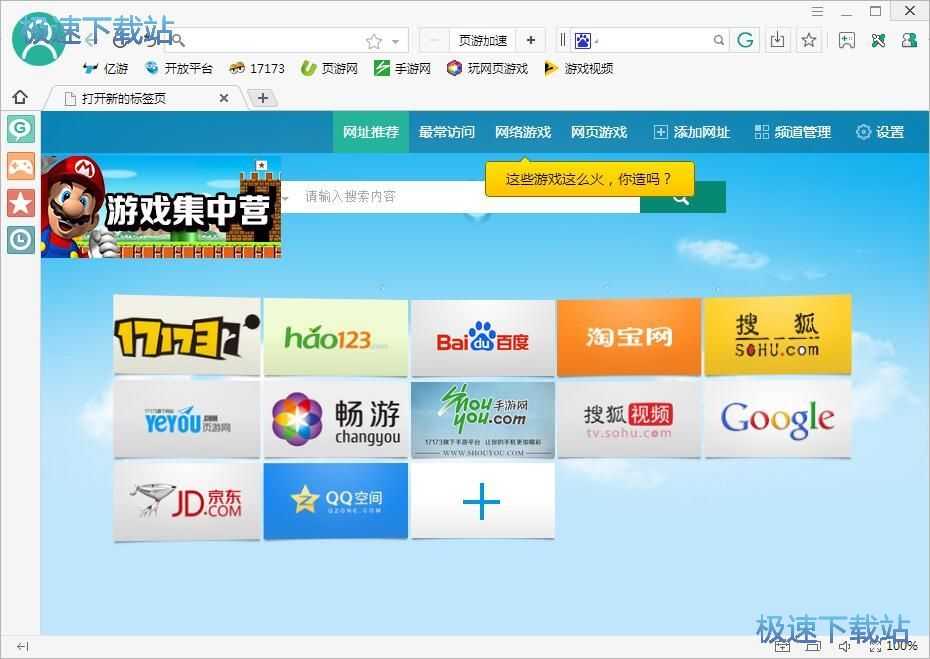Open the QQ空间 site tile

336,501
